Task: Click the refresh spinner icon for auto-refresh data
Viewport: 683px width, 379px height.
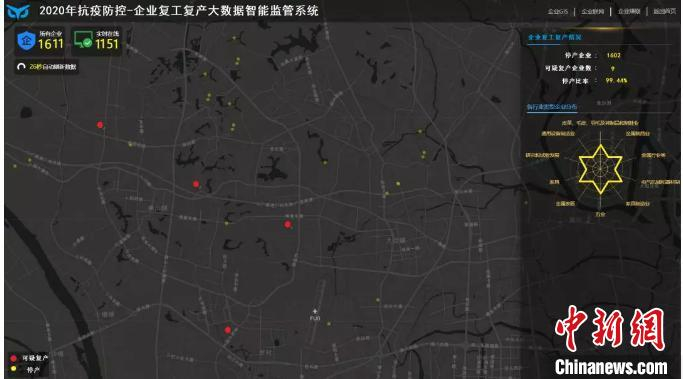Action: 21,67
